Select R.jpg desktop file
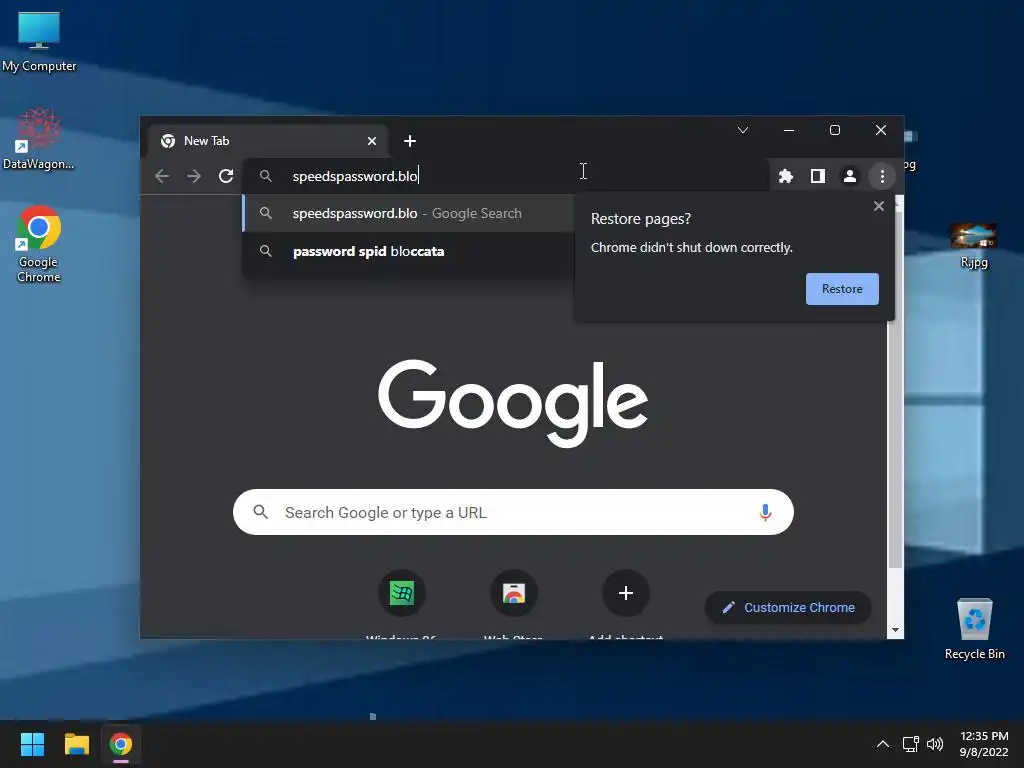Viewport: 1024px width, 768px height. click(x=974, y=246)
